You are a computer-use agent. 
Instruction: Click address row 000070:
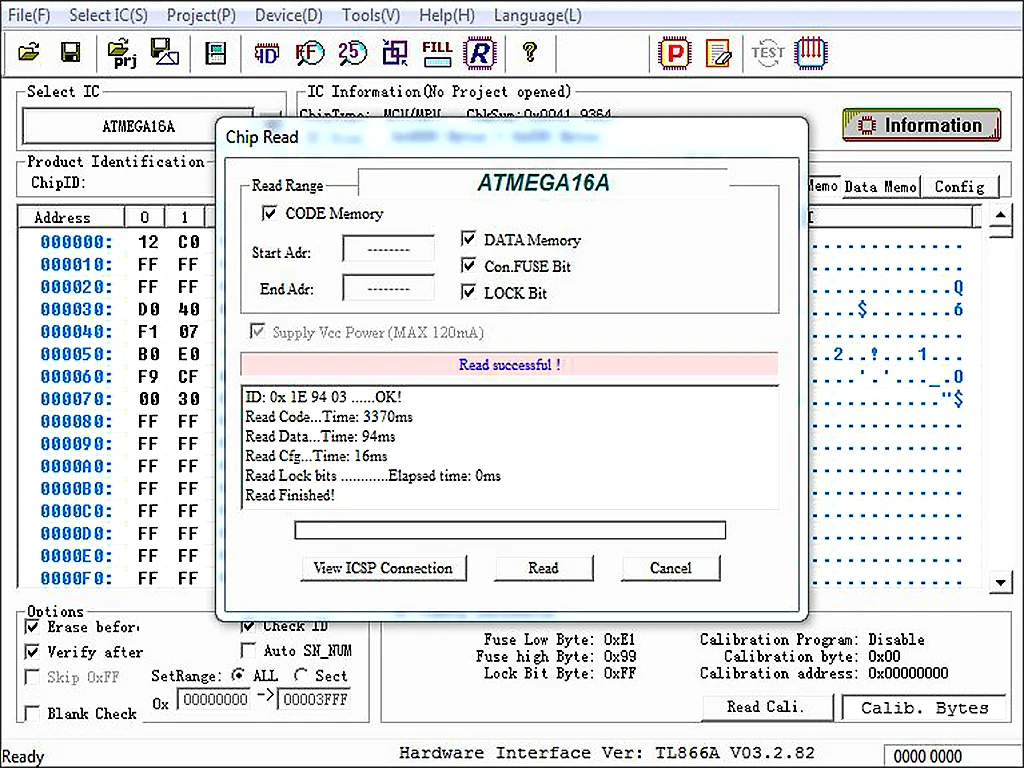point(76,398)
